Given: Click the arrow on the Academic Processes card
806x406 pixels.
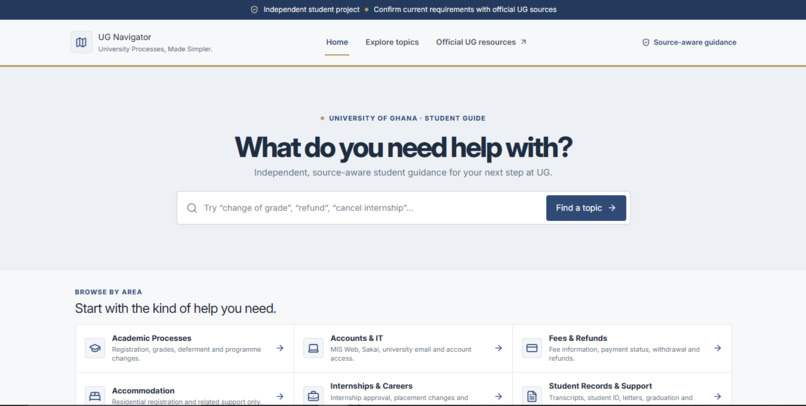Looking at the screenshot, I should tap(280, 348).
